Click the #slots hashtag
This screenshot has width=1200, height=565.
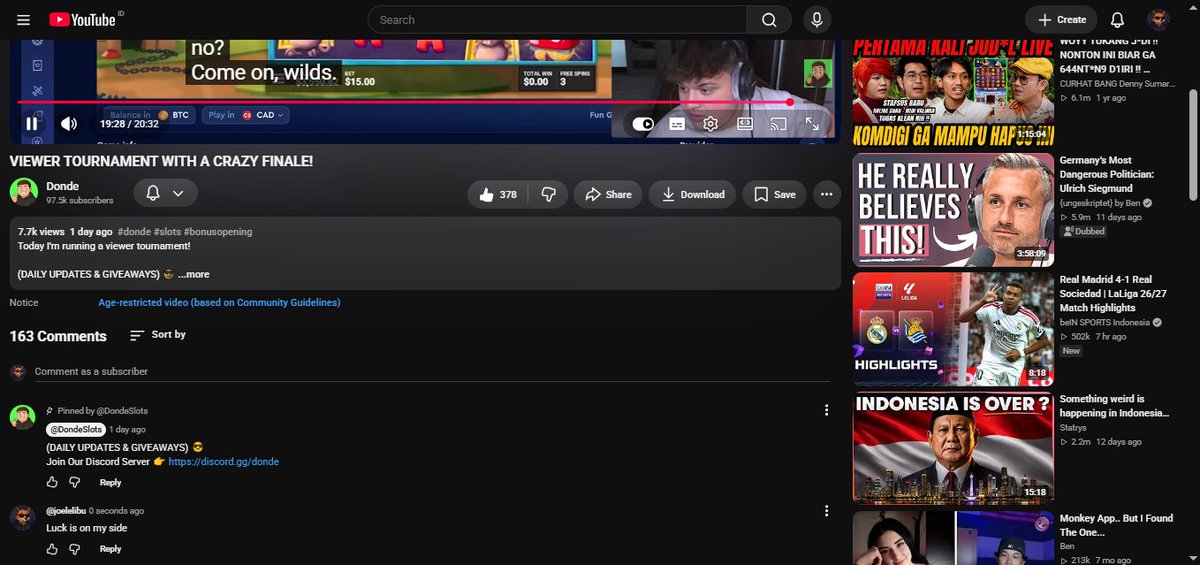tap(167, 232)
